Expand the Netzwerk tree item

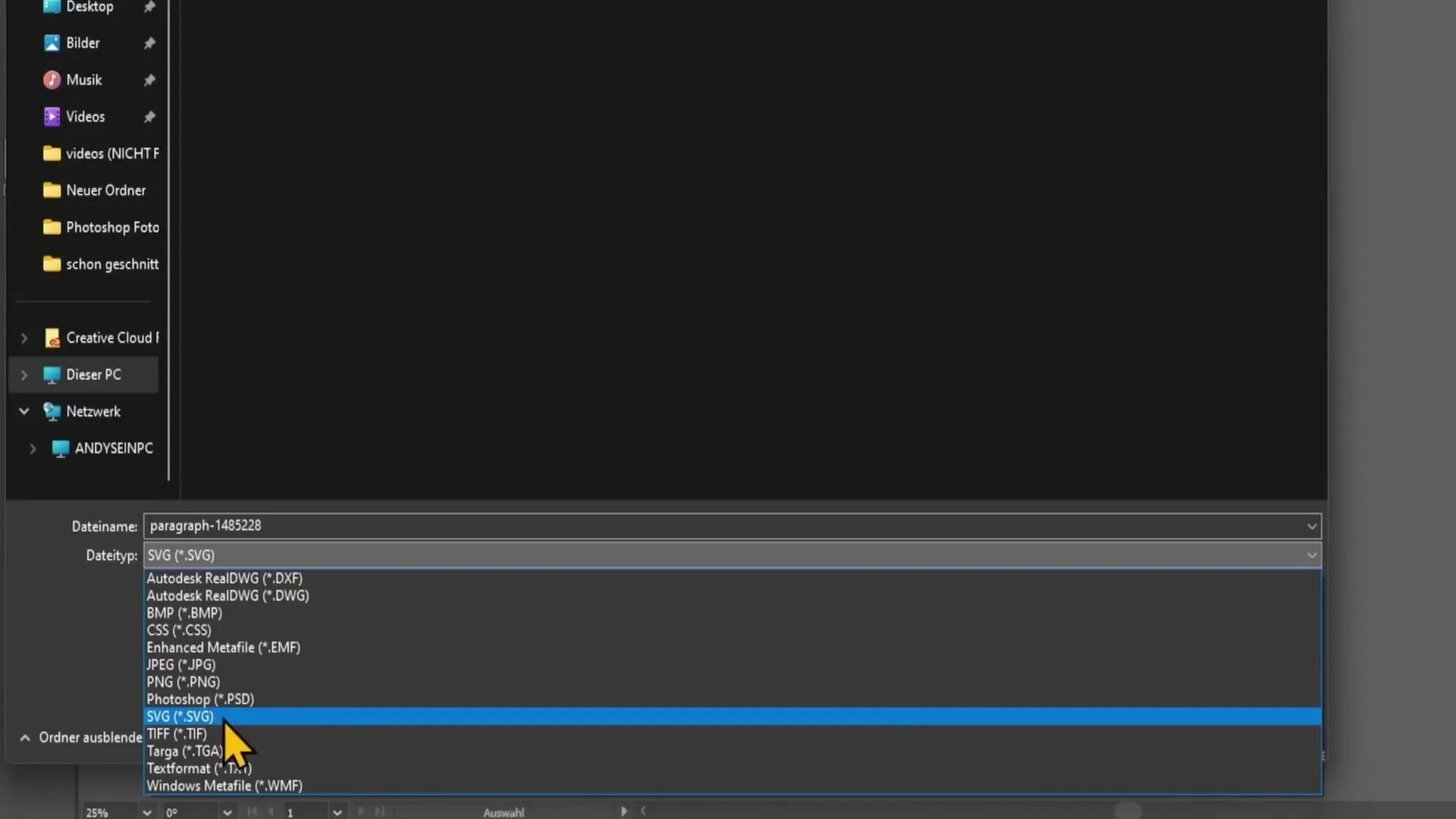(x=23, y=411)
